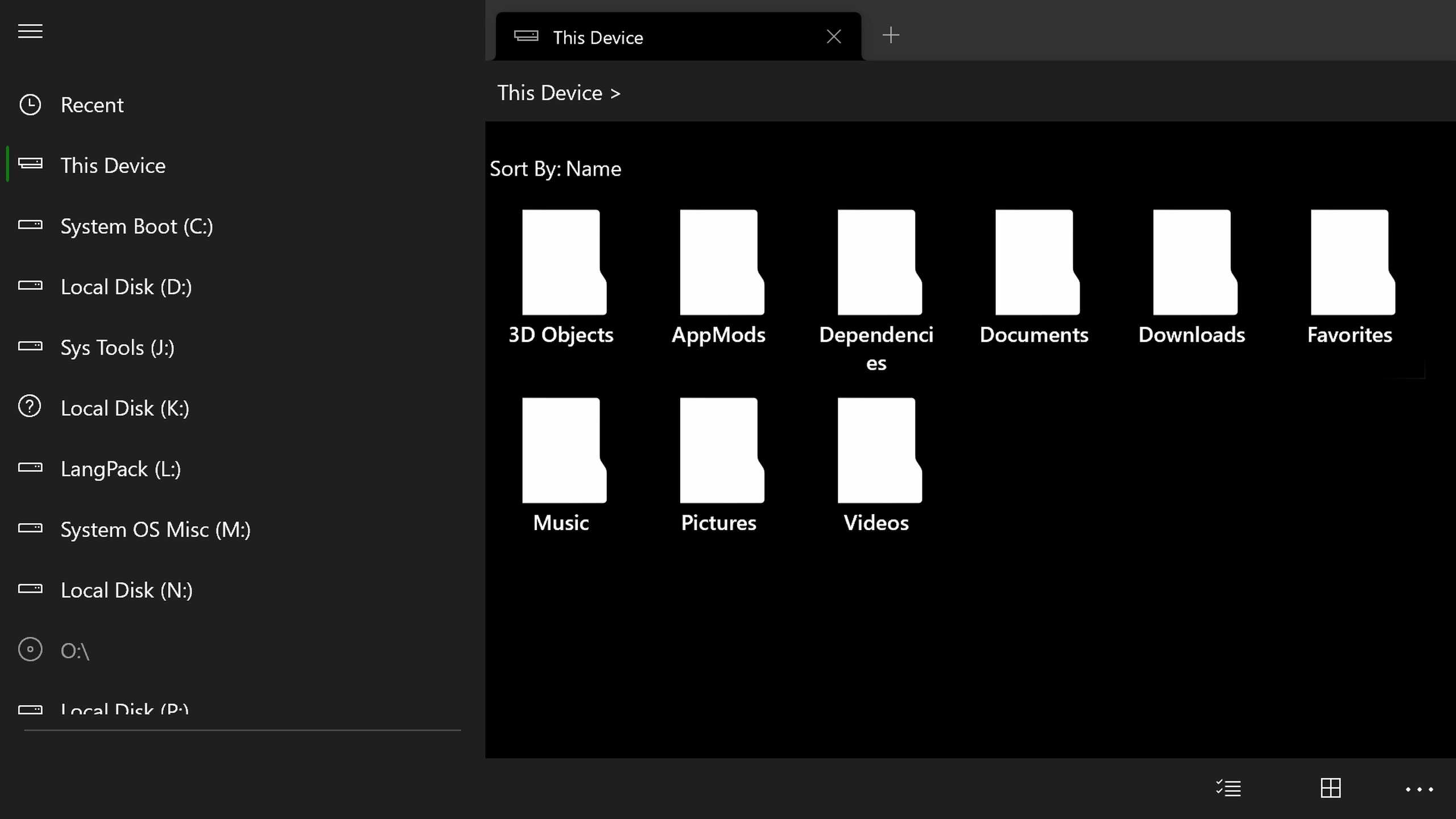This screenshot has height=819, width=1456.
Task: Open the hamburger navigation menu
Action: click(x=30, y=31)
